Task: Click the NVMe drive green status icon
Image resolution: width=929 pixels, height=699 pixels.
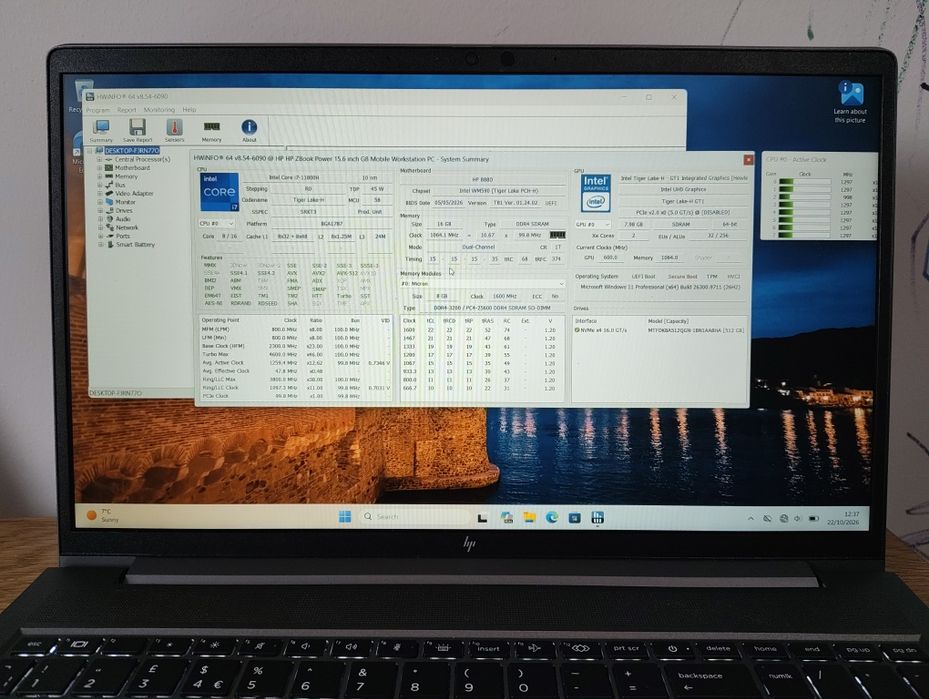Action: [577, 330]
